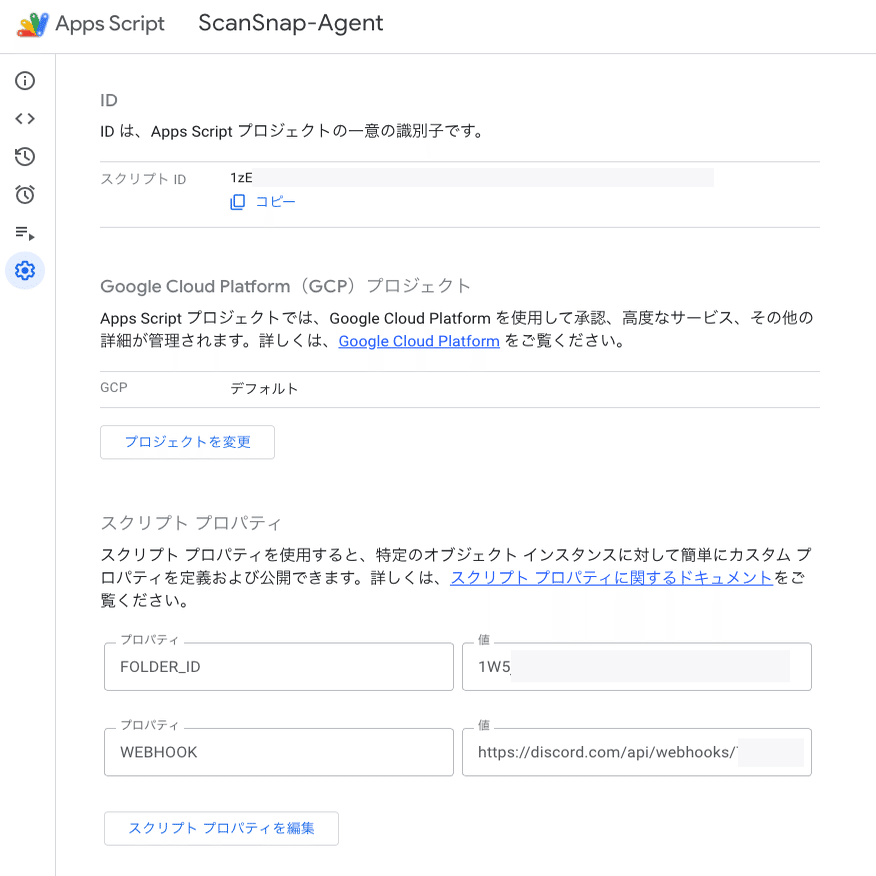Open the Overview info icon in sidebar
The image size is (876, 876).
pyautogui.click(x=25, y=81)
